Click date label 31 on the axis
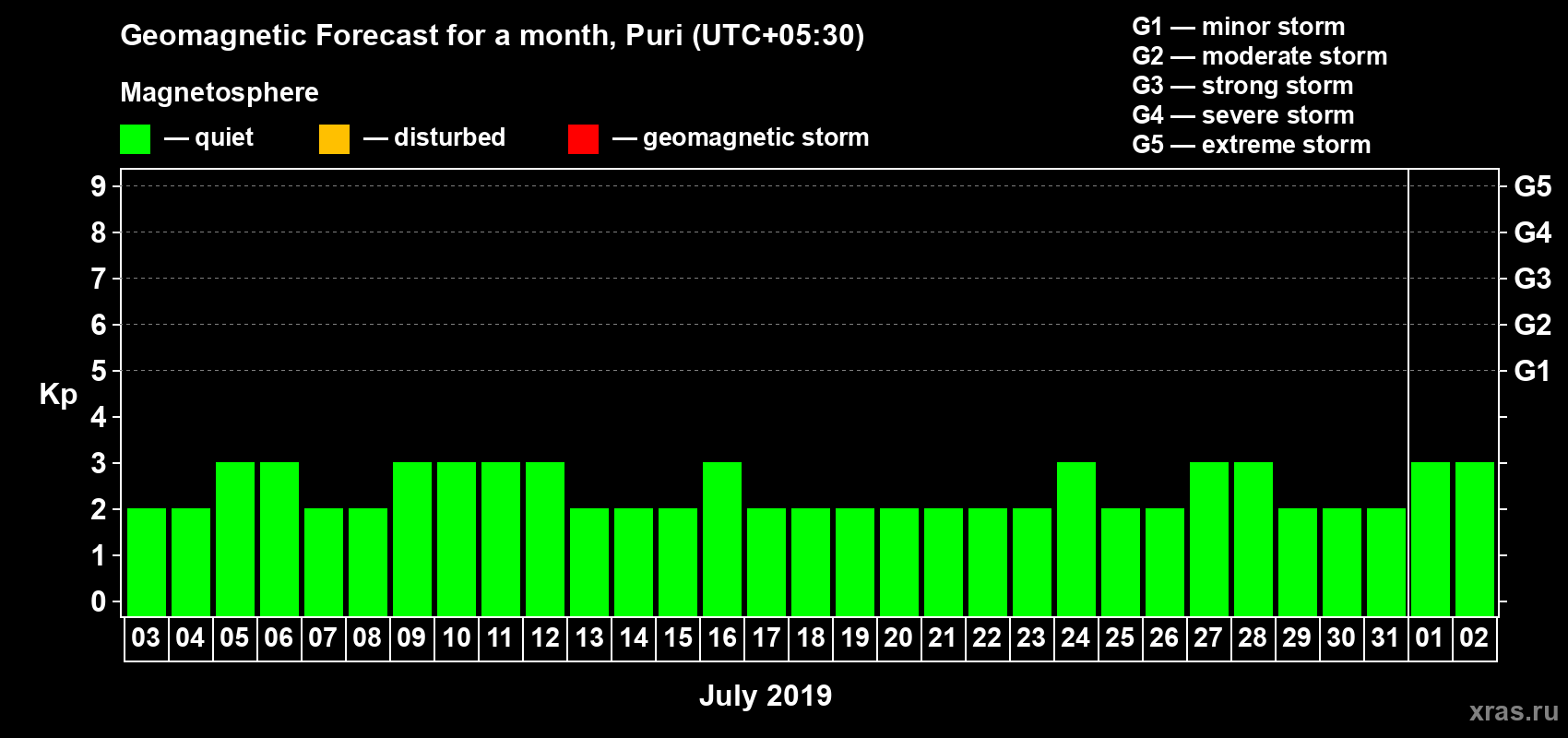This screenshot has height=738, width=1568. [x=1385, y=637]
